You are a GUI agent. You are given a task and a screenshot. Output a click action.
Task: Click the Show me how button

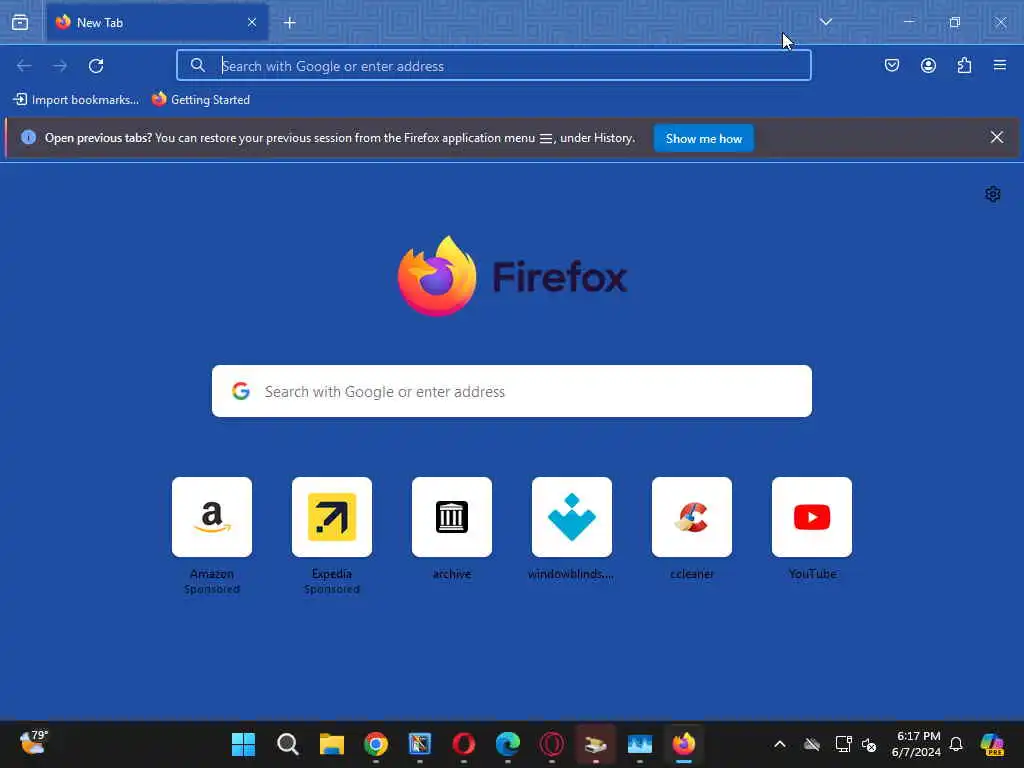[x=704, y=138]
